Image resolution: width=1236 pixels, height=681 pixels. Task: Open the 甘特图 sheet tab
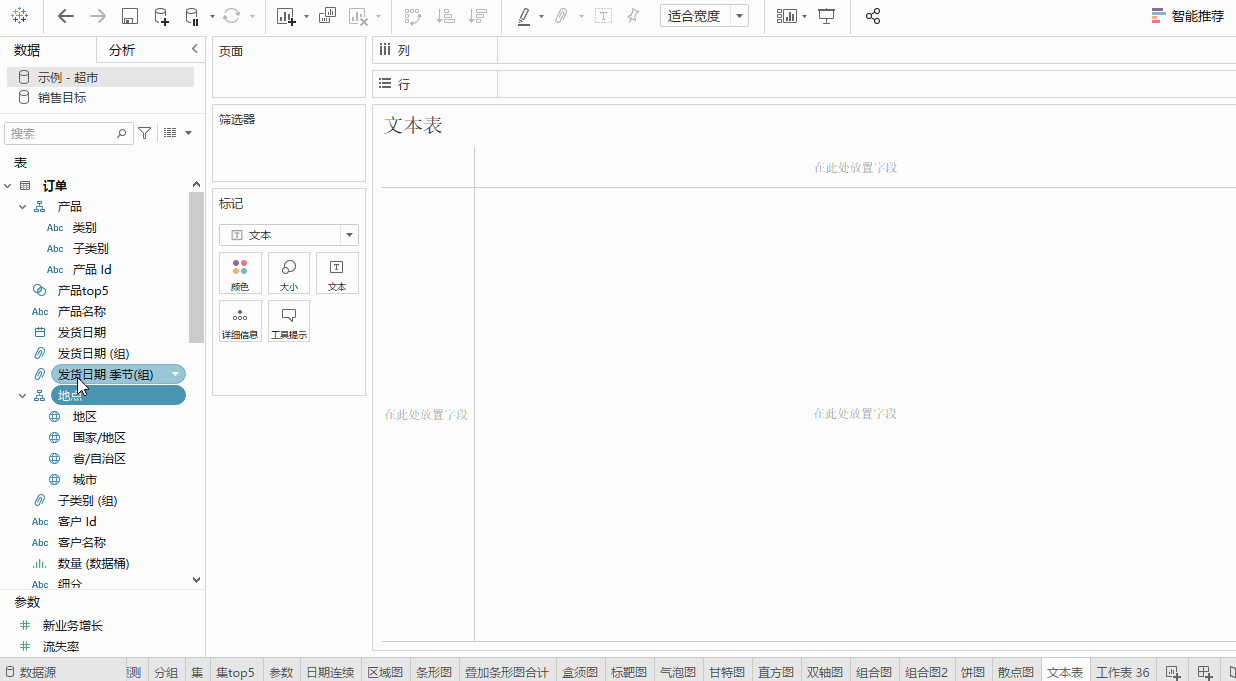tap(729, 672)
